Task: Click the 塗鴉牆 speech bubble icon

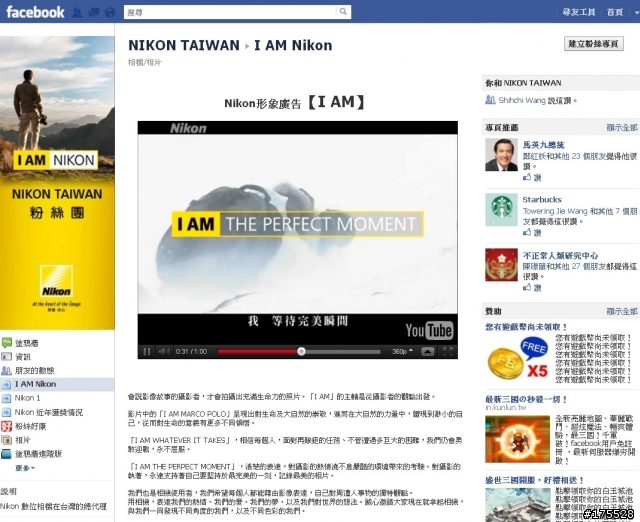Action: [x=7, y=343]
